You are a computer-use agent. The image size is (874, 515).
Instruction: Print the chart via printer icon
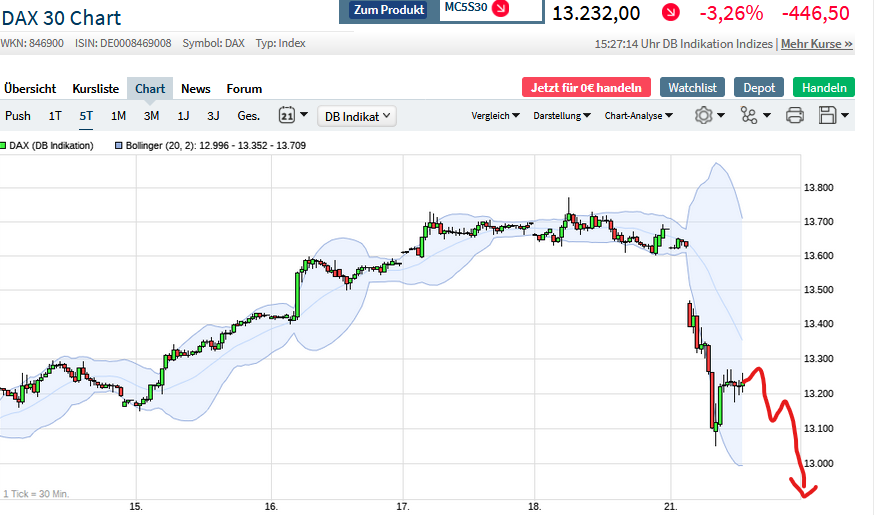tap(794, 115)
